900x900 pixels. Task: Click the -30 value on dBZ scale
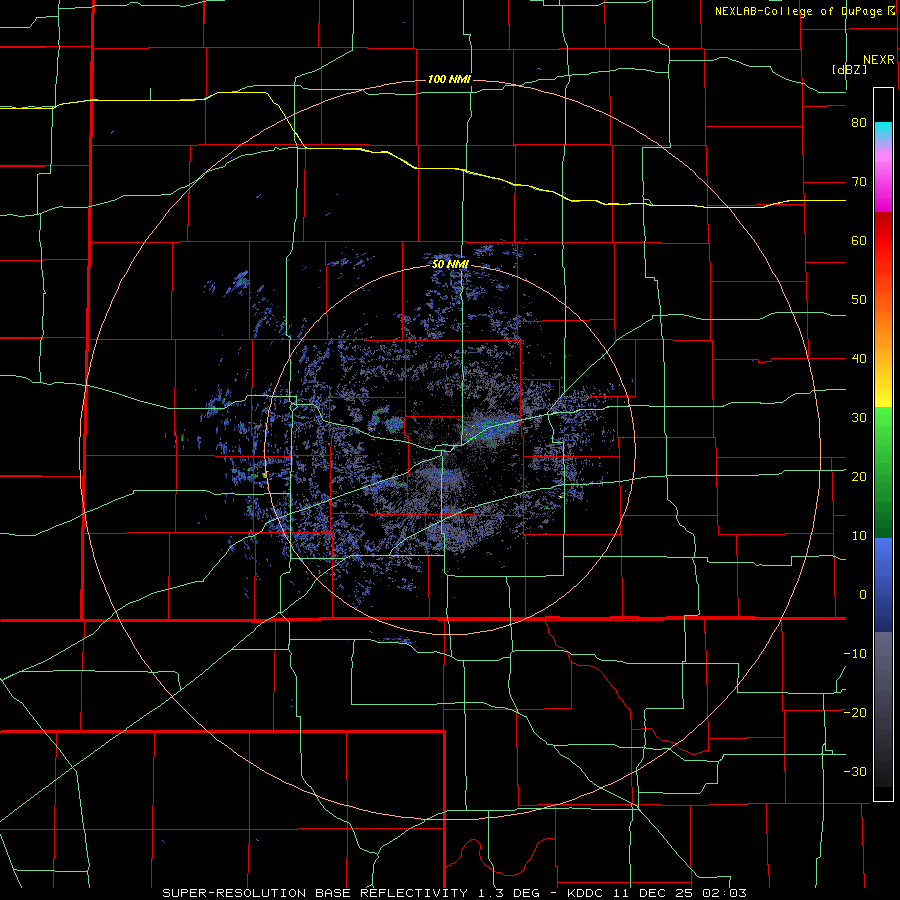click(x=855, y=771)
